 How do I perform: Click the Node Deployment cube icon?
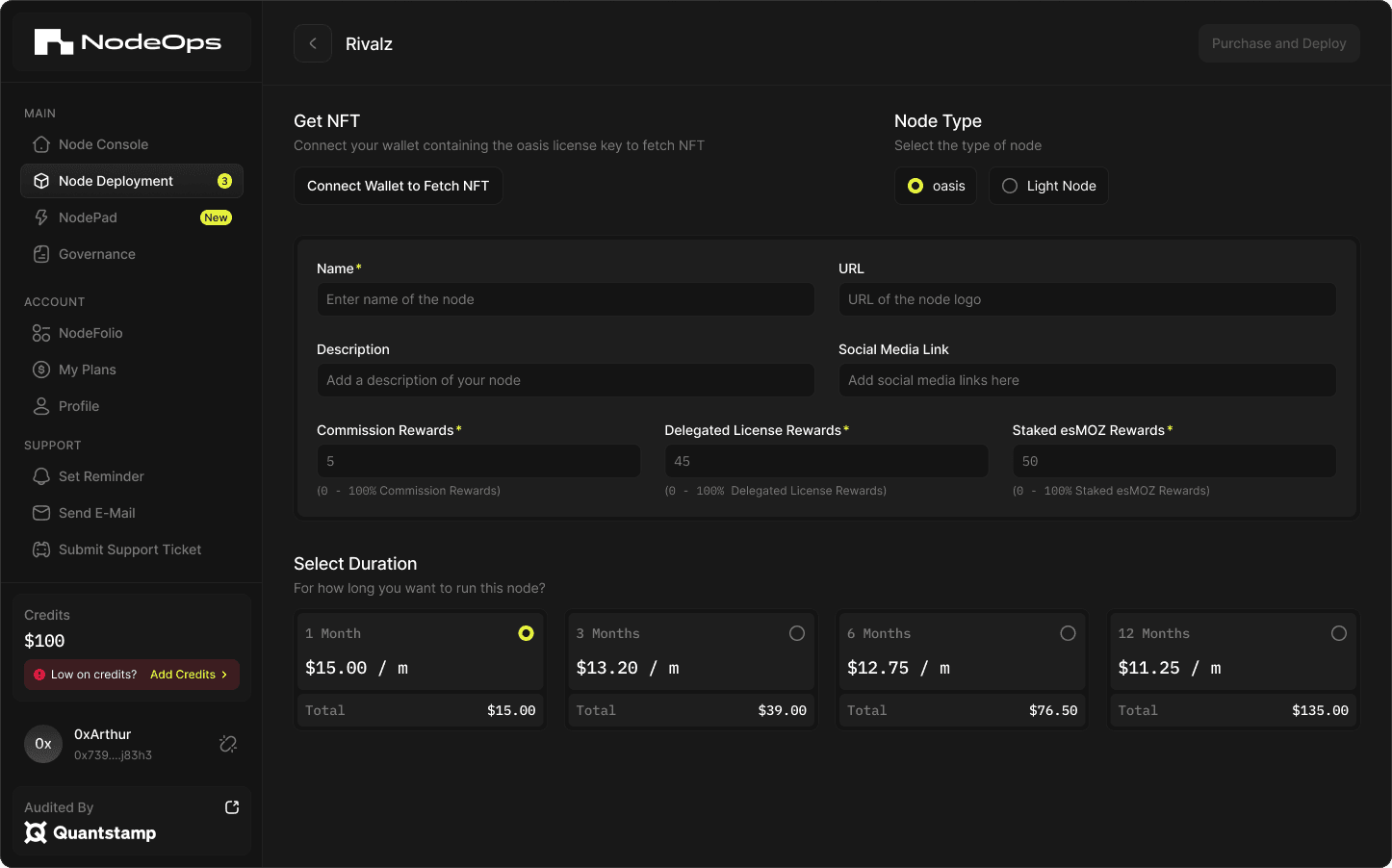point(41,181)
